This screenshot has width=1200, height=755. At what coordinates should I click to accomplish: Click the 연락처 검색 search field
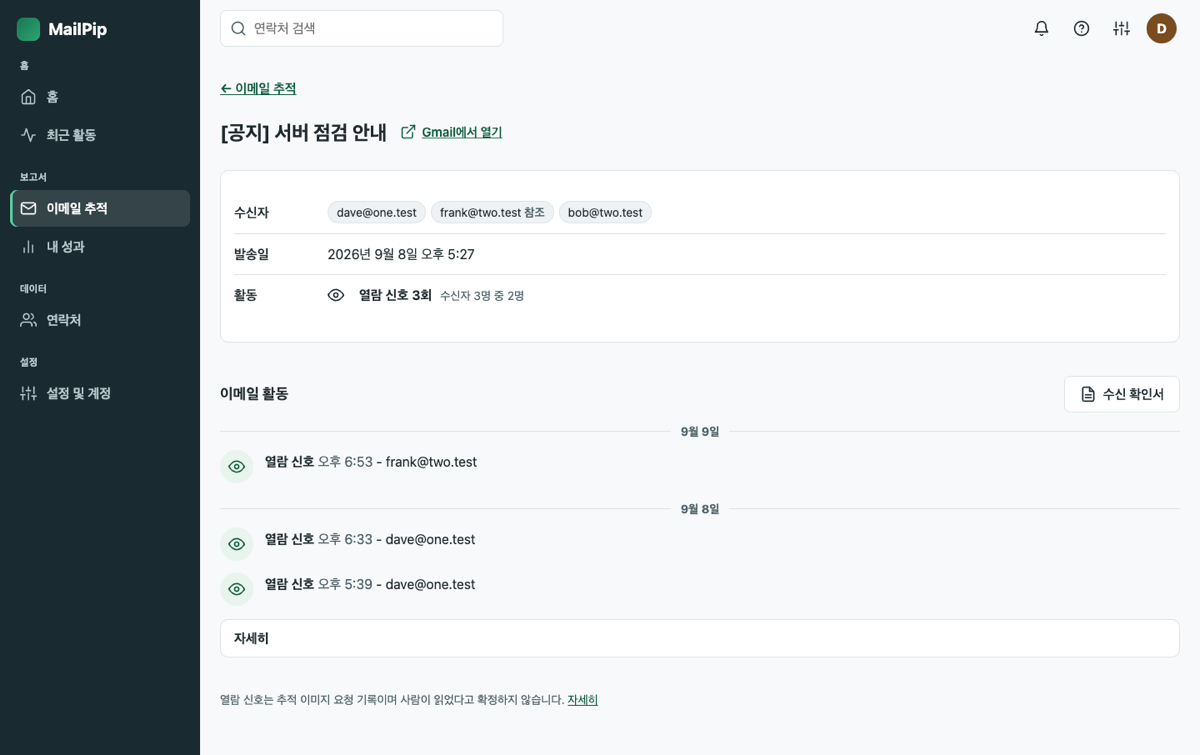pyautogui.click(x=361, y=28)
